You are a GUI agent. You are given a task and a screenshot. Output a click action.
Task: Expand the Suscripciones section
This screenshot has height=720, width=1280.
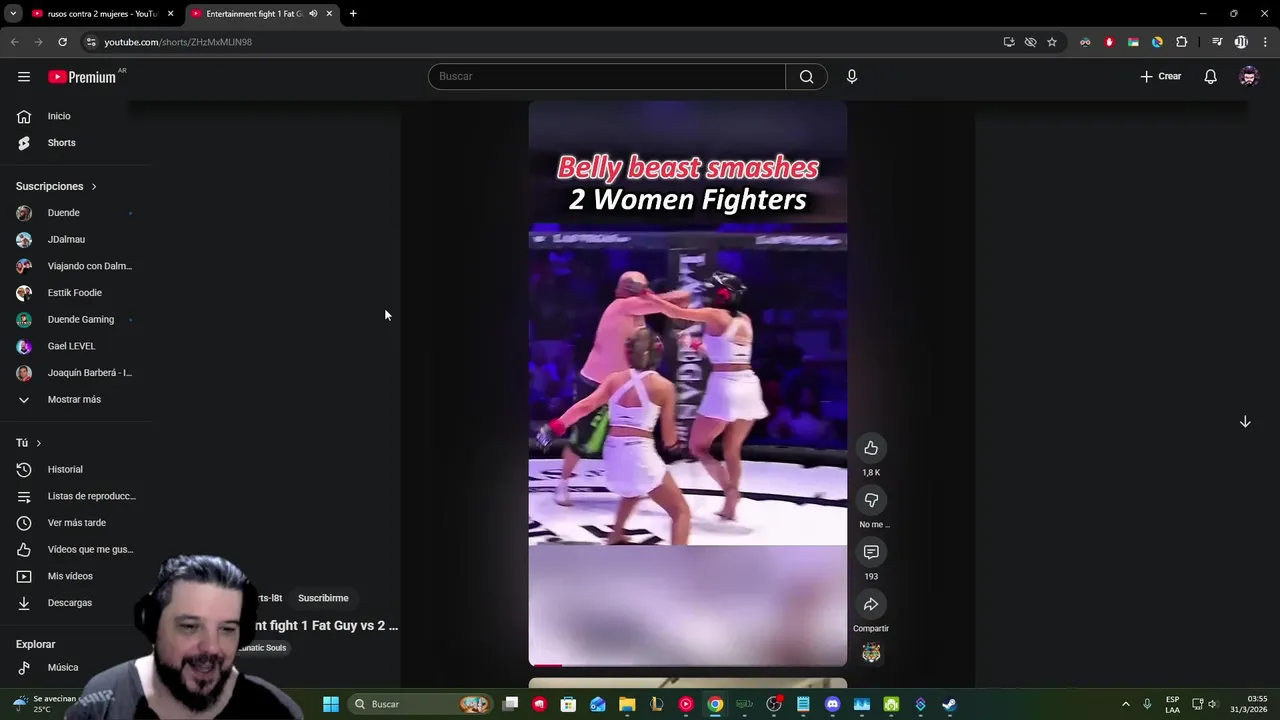(x=57, y=186)
